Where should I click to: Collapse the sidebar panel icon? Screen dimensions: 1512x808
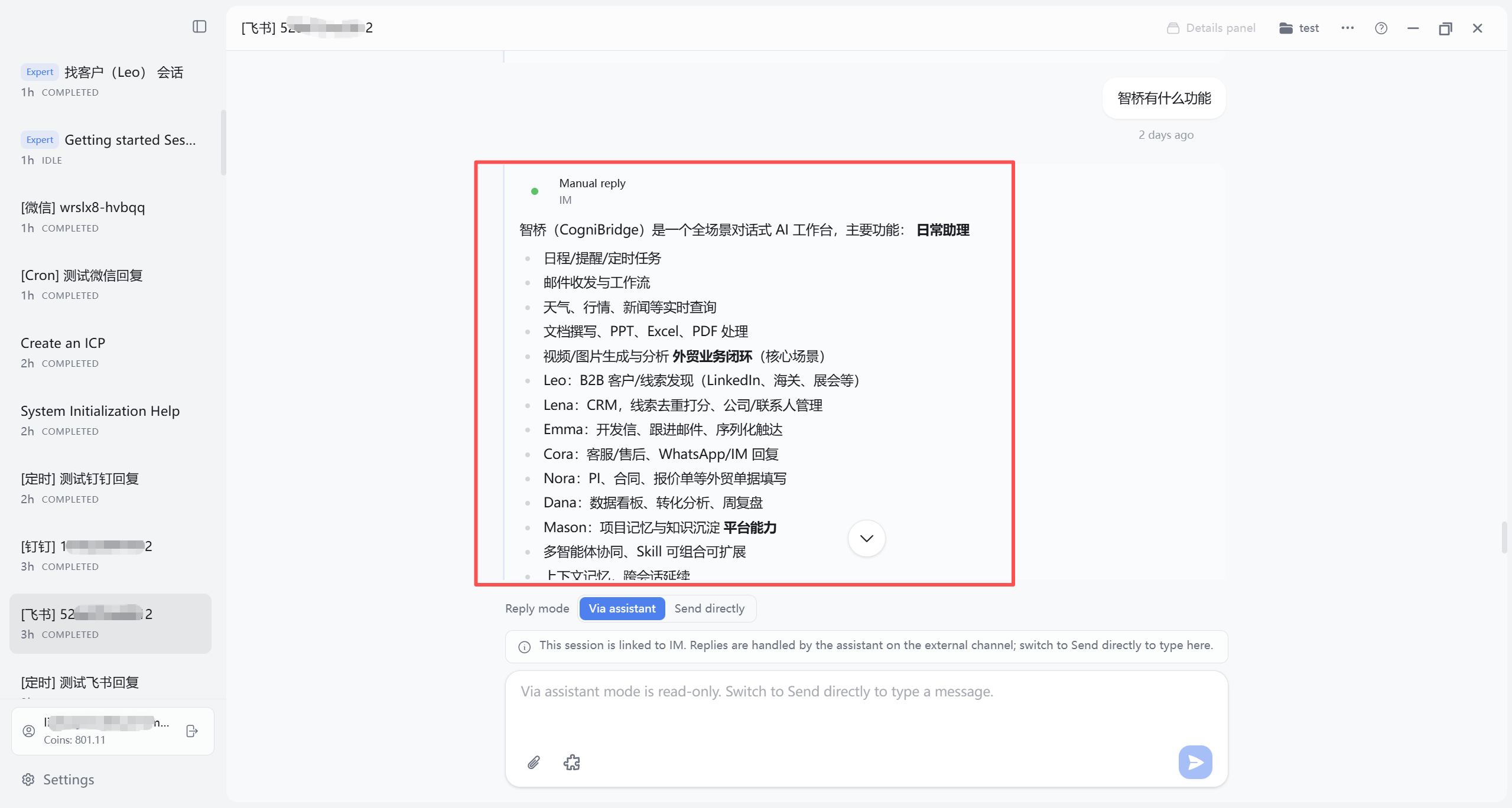click(199, 27)
